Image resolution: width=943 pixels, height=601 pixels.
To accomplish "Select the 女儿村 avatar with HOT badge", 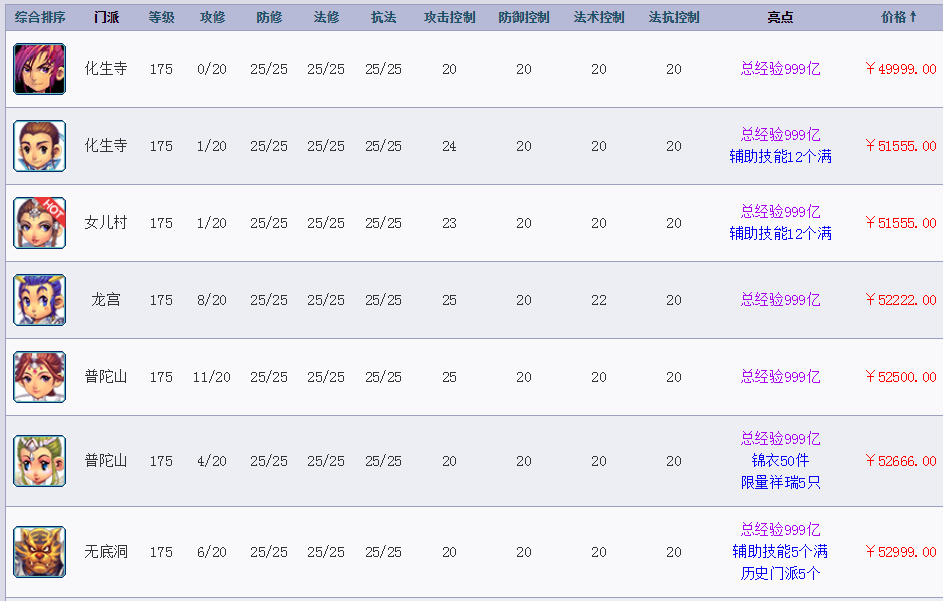I will [40, 223].
